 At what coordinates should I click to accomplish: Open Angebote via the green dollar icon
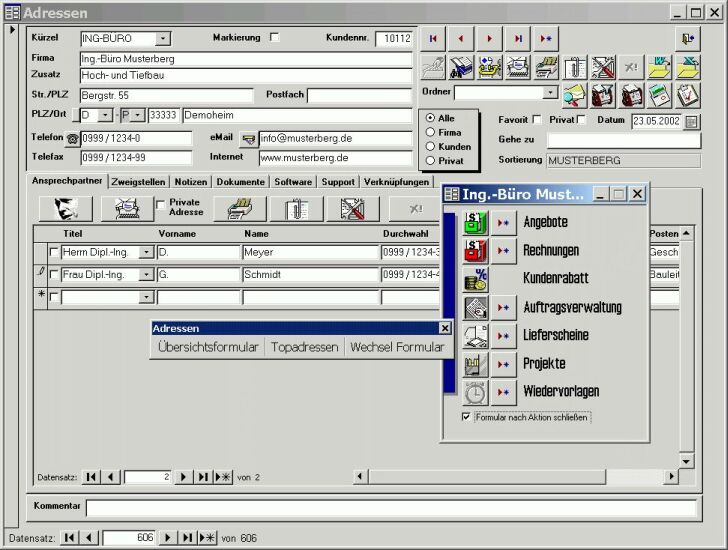point(475,222)
